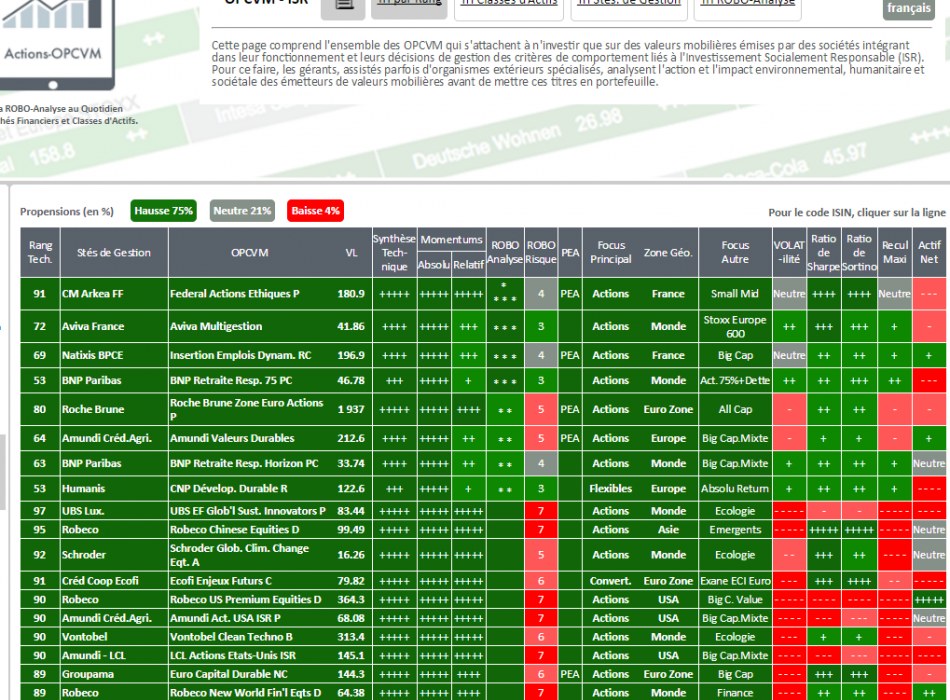
Task: Click the Neutre 21% grey badge
Action: [242, 211]
